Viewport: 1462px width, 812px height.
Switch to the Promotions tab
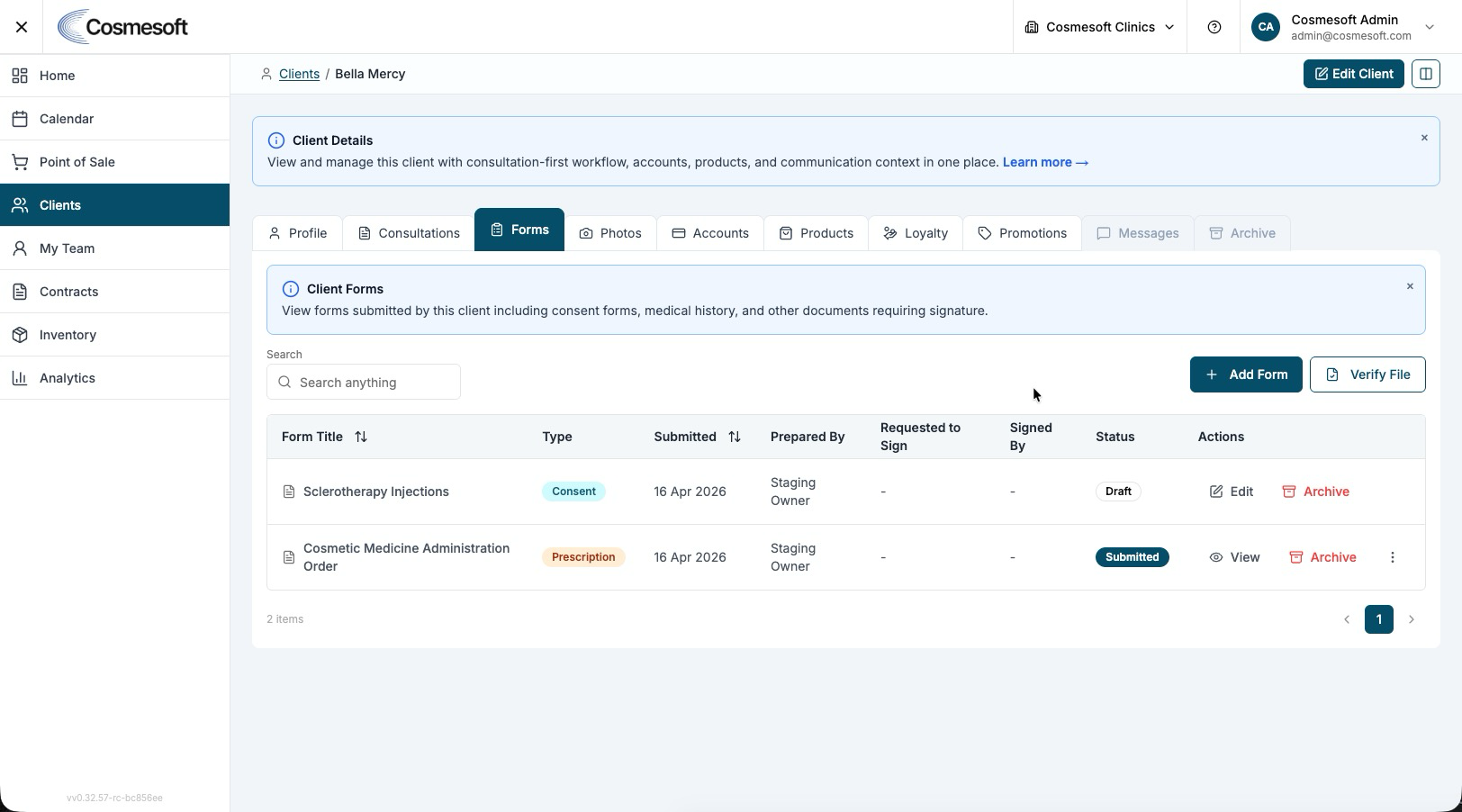pos(1022,233)
